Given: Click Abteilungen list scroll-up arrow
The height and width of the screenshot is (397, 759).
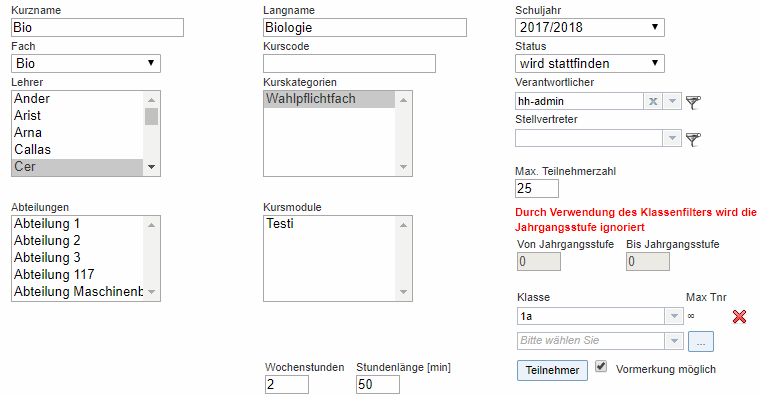Looking at the screenshot, I should (x=152, y=225).
